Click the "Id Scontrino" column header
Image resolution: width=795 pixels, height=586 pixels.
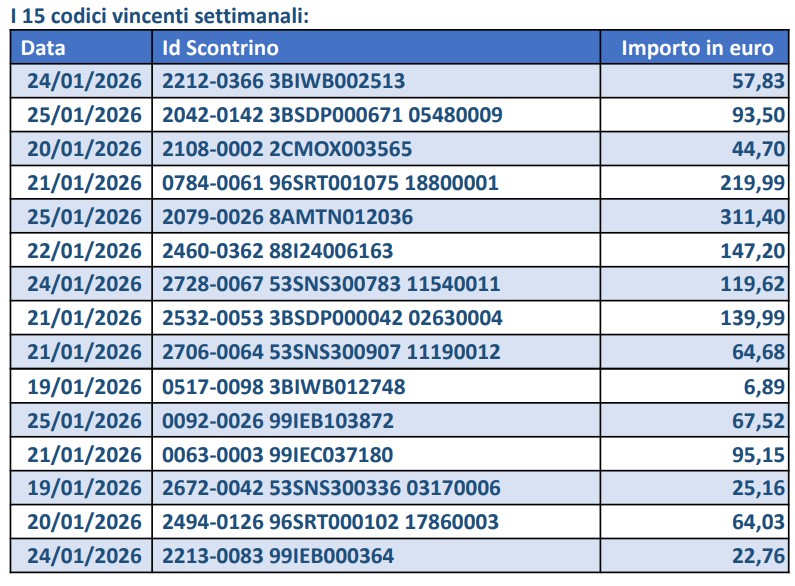pyautogui.click(x=220, y=47)
